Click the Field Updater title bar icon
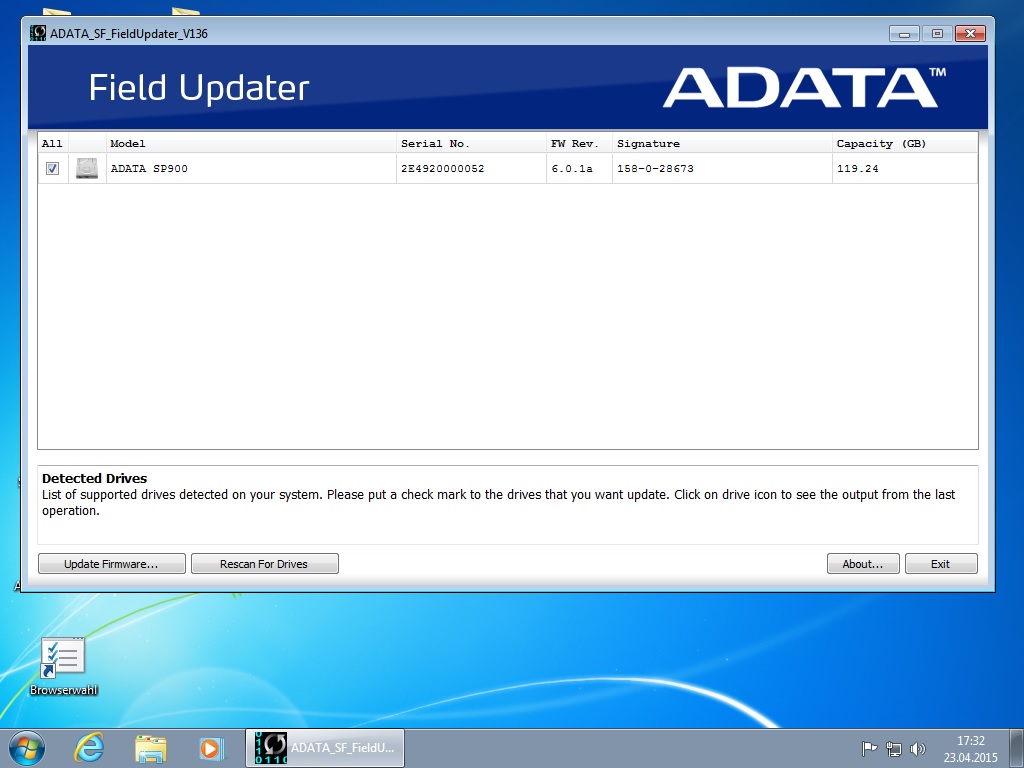The image size is (1024, 768). (x=38, y=33)
